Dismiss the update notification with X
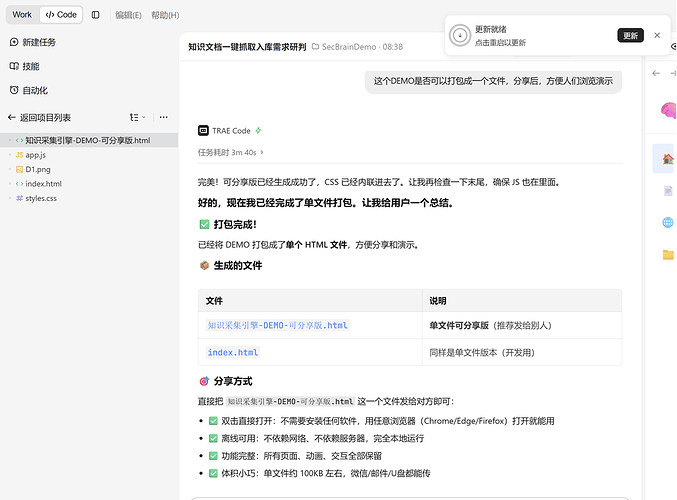The width and height of the screenshot is (677, 500). [657, 35]
